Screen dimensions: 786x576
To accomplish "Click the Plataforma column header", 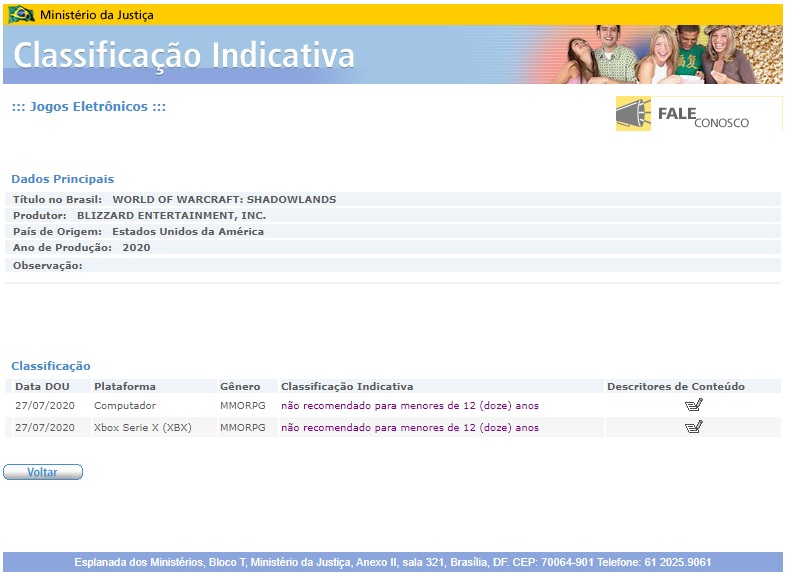I will (x=125, y=386).
